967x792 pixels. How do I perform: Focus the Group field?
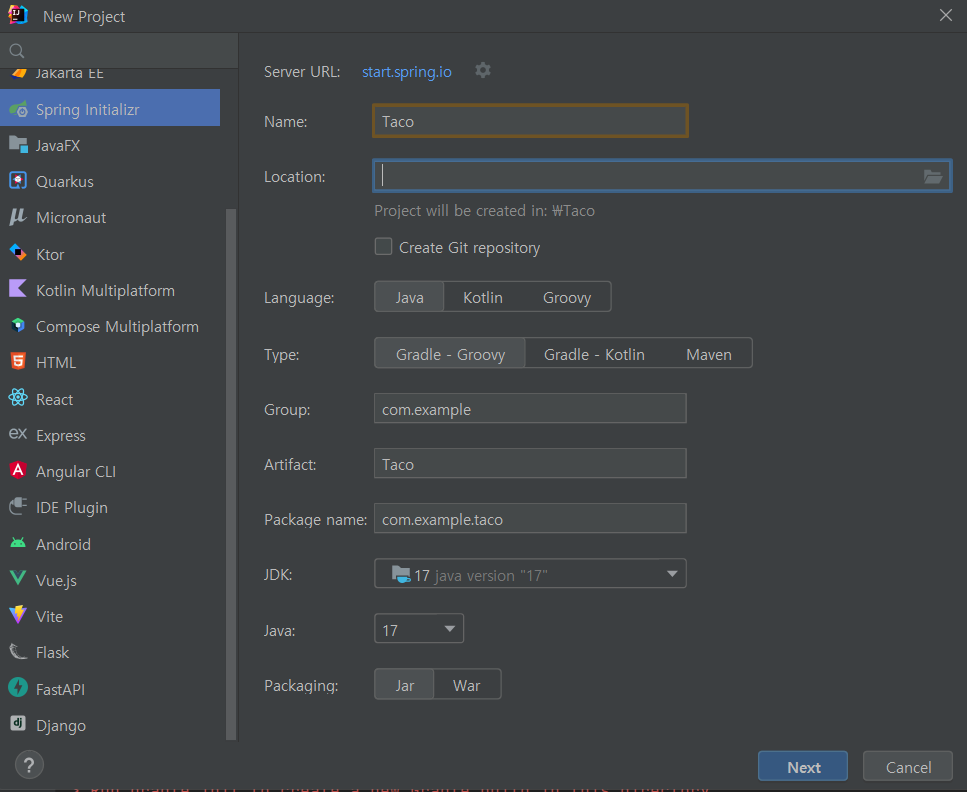point(530,408)
